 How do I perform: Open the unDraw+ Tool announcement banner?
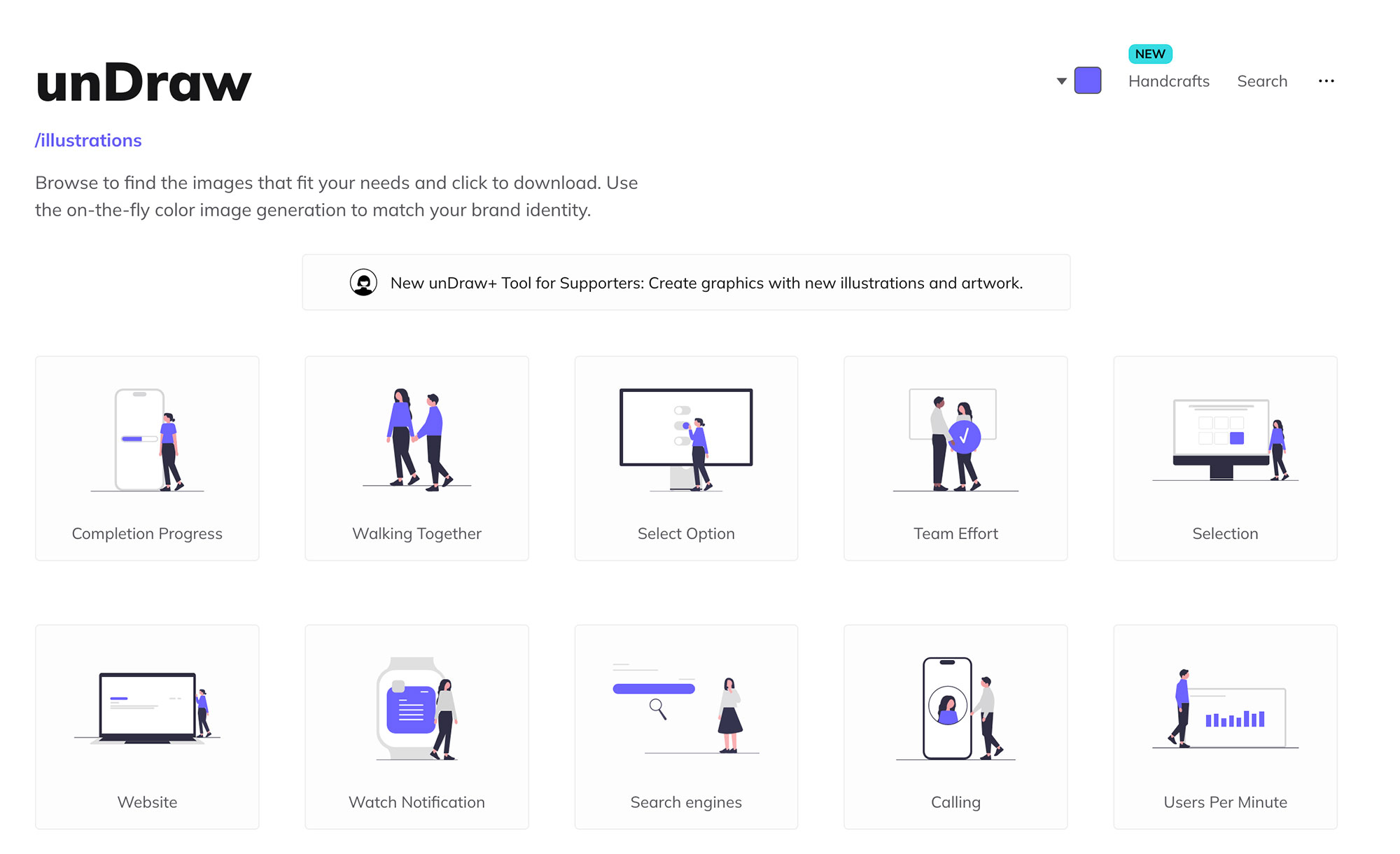tap(706, 283)
